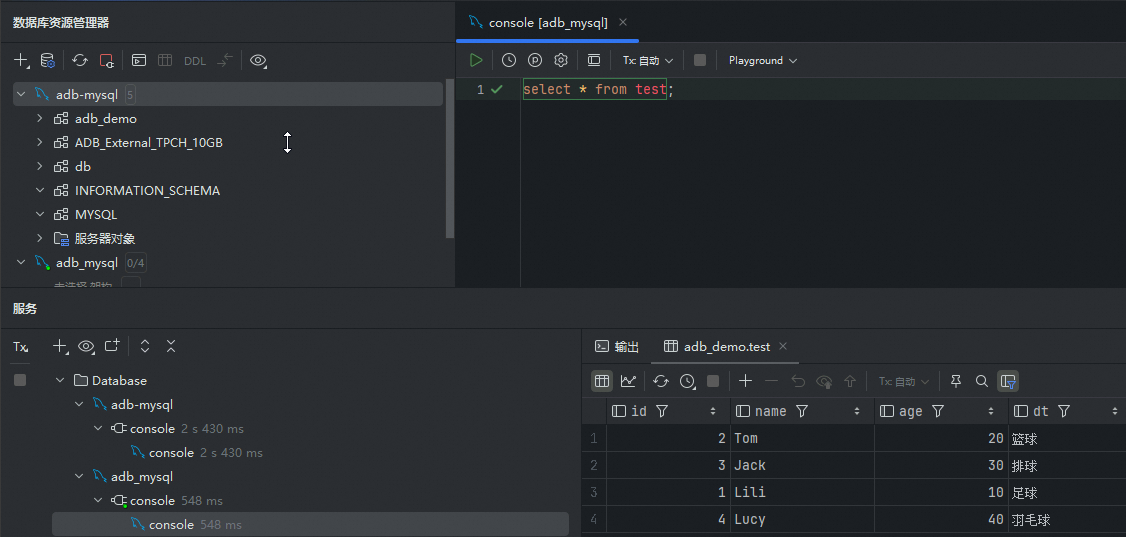Select the 羽毛球 cell
The height and width of the screenshot is (537, 1126).
point(1067,520)
